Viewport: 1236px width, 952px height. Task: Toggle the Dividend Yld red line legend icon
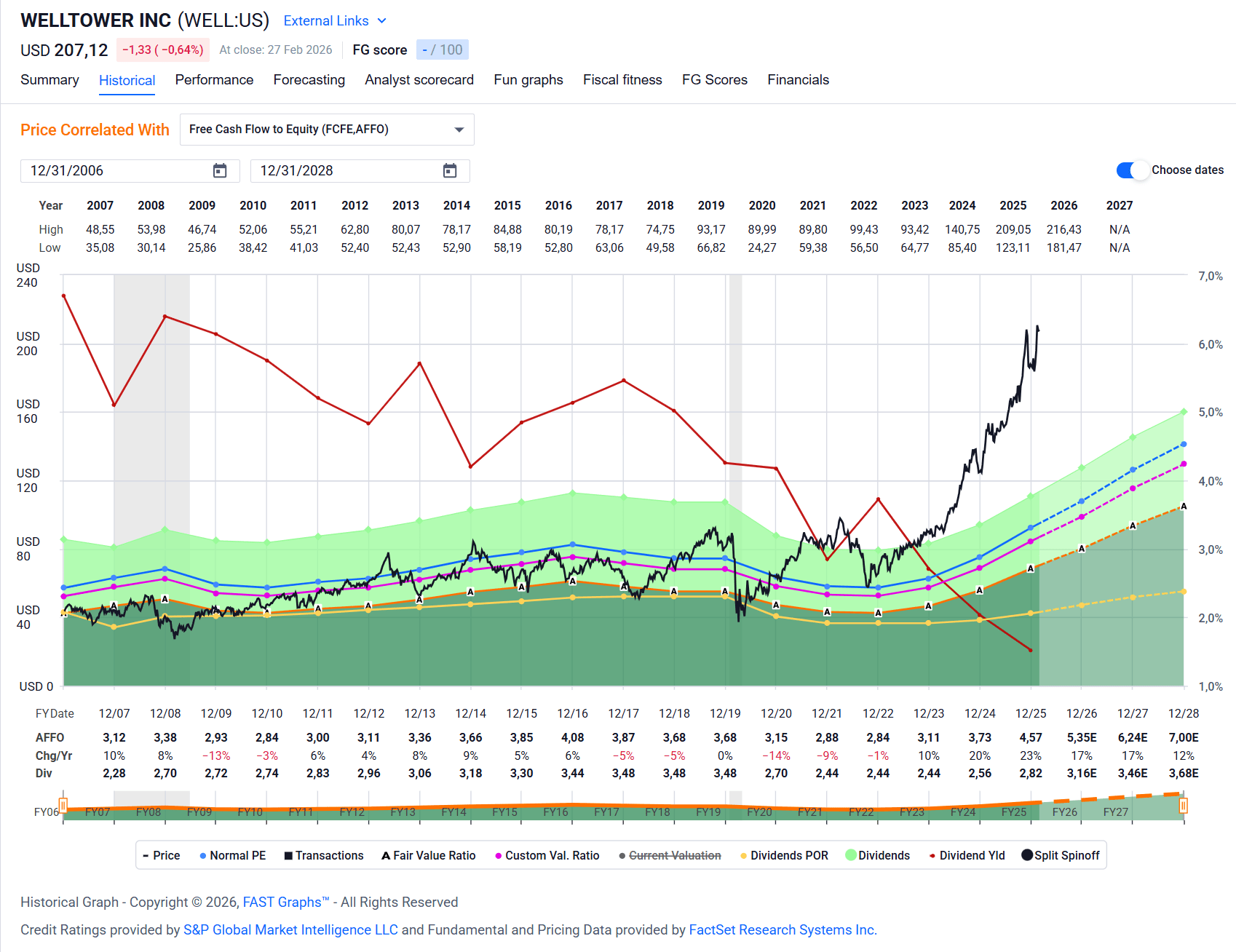tap(932, 855)
